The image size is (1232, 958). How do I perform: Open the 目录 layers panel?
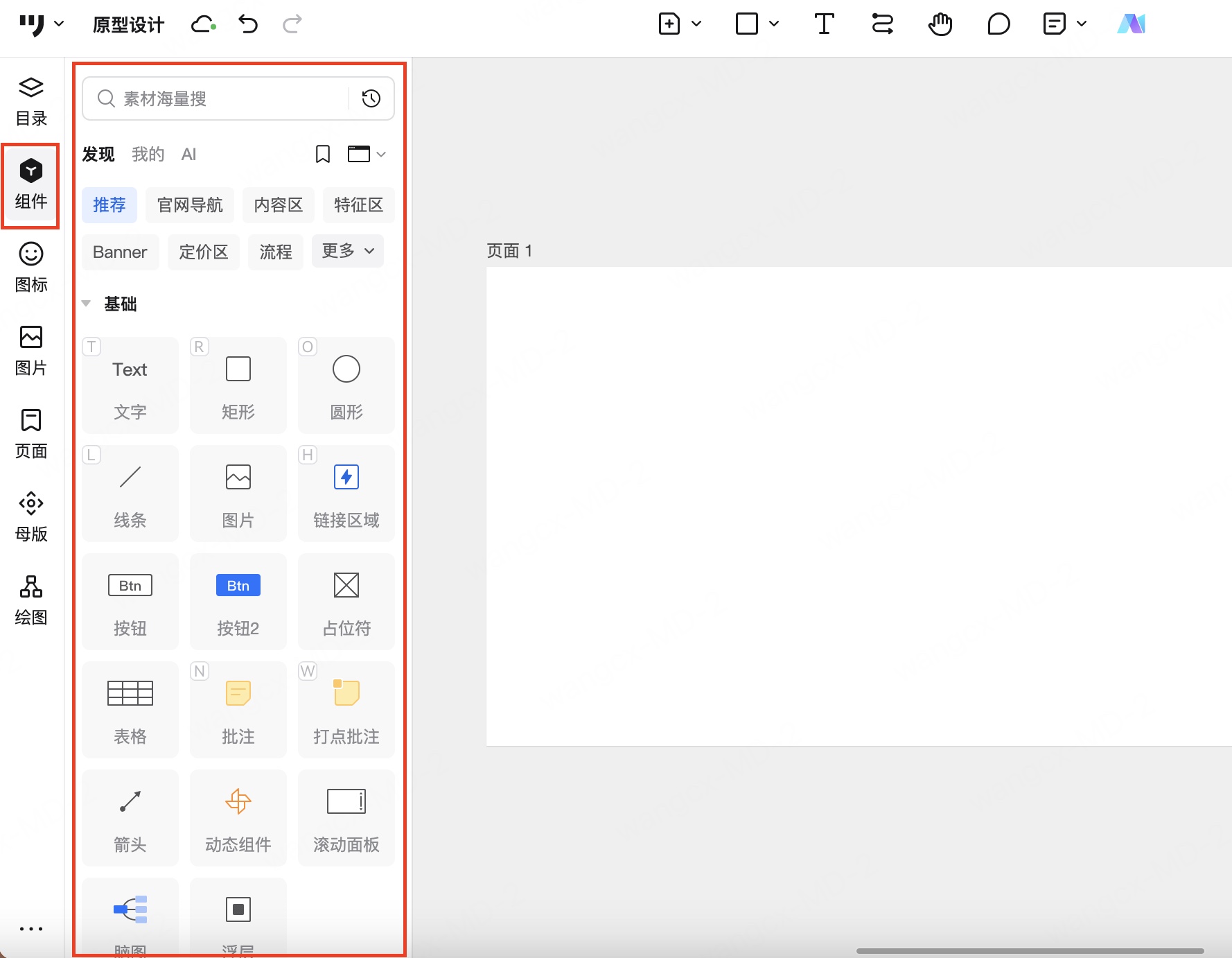point(31,101)
